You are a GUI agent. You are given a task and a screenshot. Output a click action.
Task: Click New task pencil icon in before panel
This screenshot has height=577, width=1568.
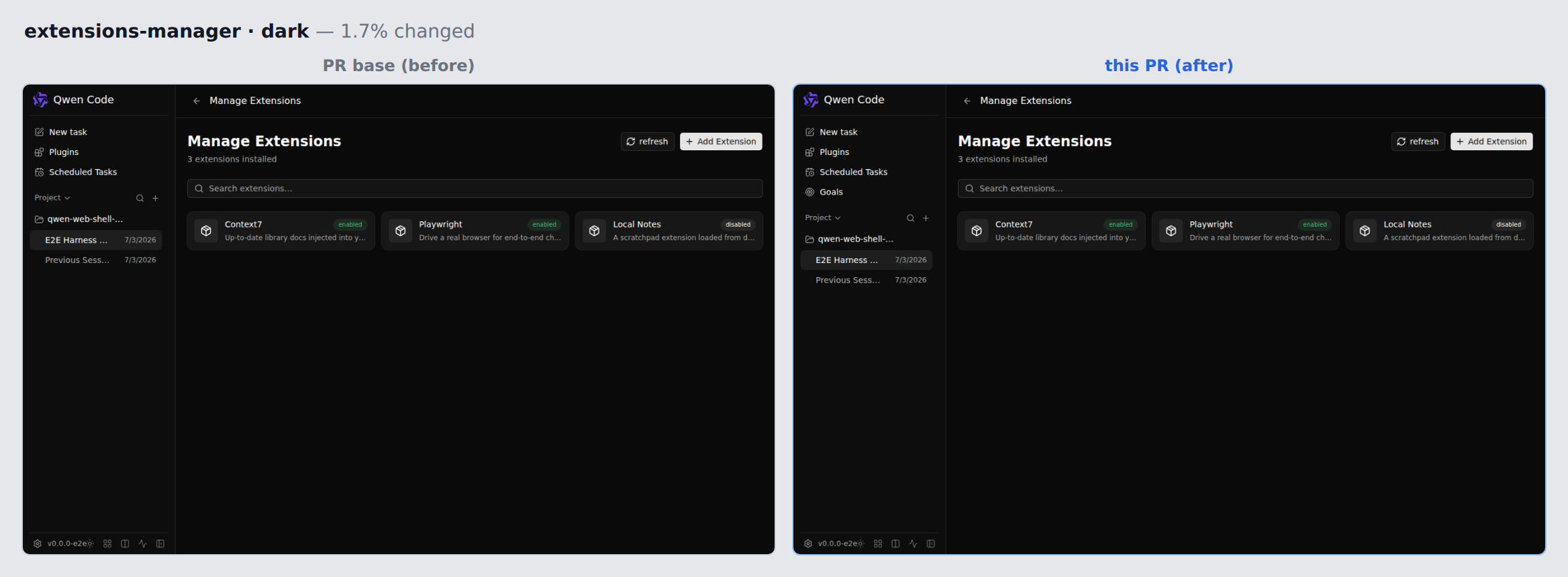point(40,132)
